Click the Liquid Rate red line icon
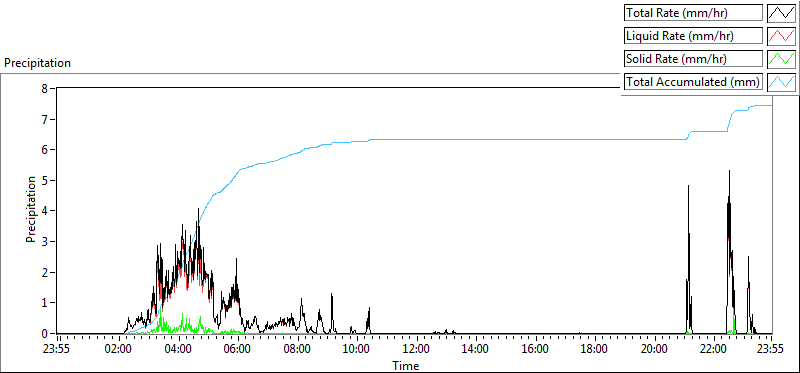800x373 pixels. [x=781, y=36]
